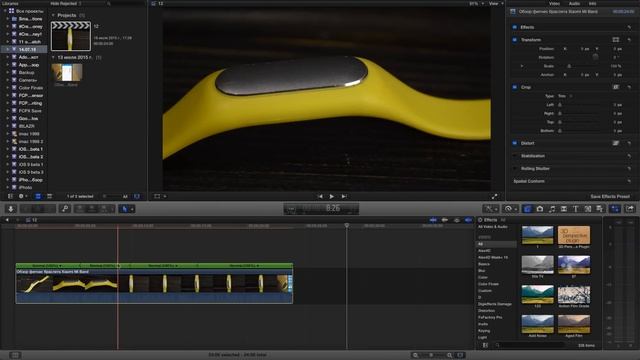Select the Aged Film effect thumbnail
Viewport: 640px width, 360px height.
click(574, 323)
